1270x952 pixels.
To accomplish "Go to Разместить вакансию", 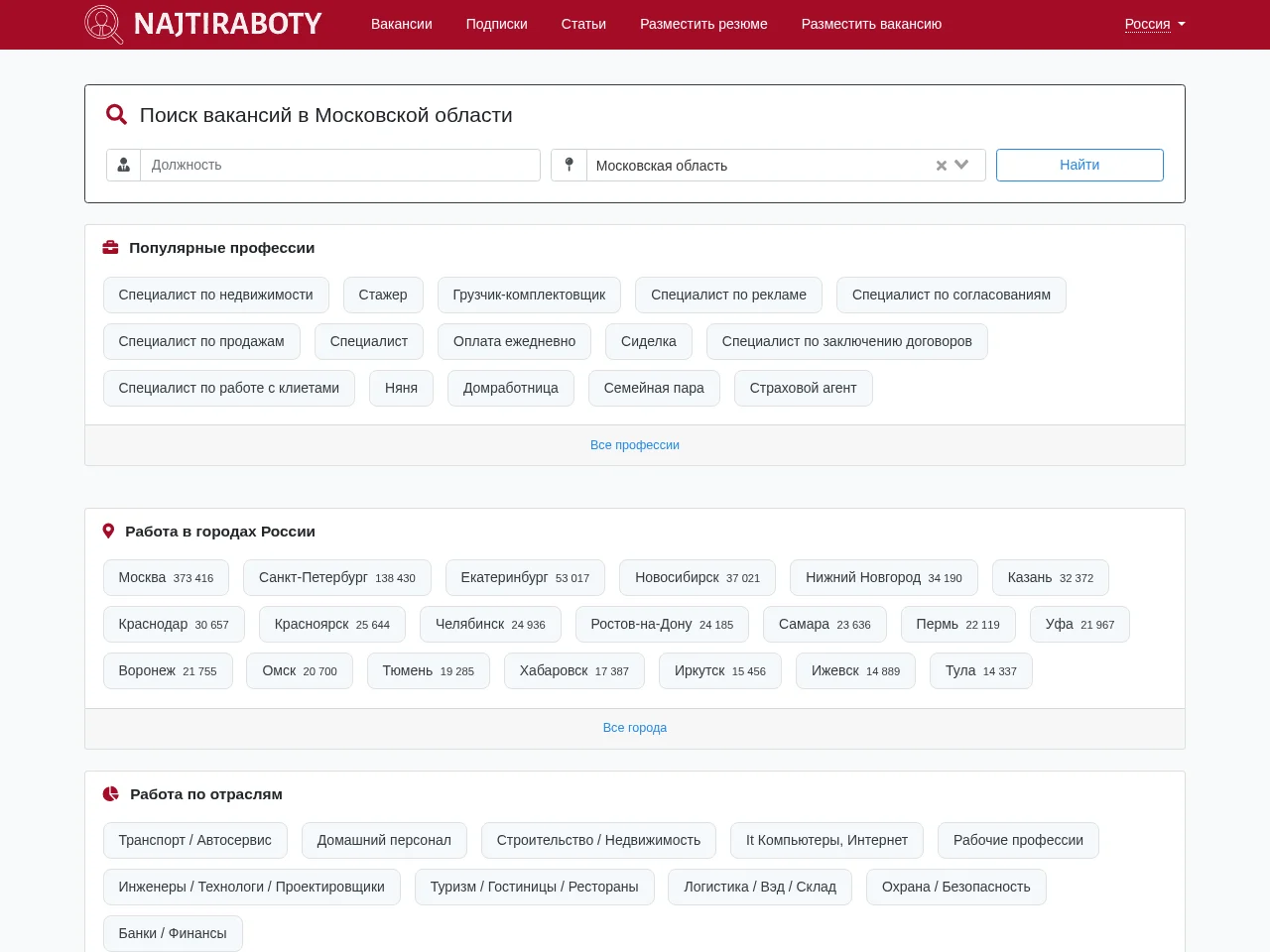I will click(x=871, y=24).
